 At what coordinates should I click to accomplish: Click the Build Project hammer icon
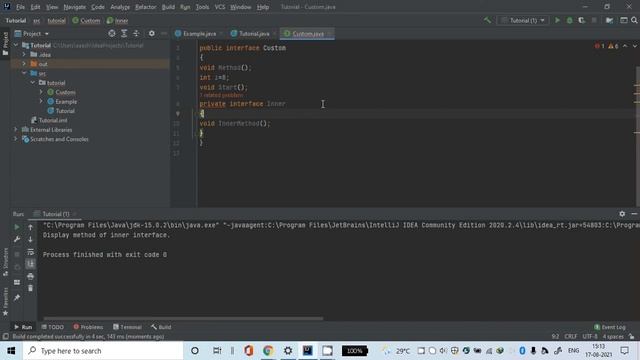[487, 20]
